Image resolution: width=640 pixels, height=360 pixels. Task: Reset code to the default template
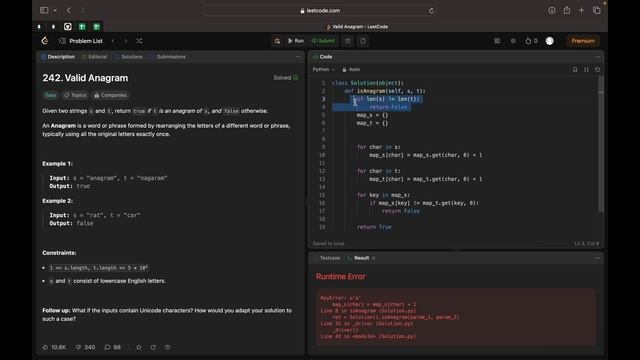click(x=598, y=70)
